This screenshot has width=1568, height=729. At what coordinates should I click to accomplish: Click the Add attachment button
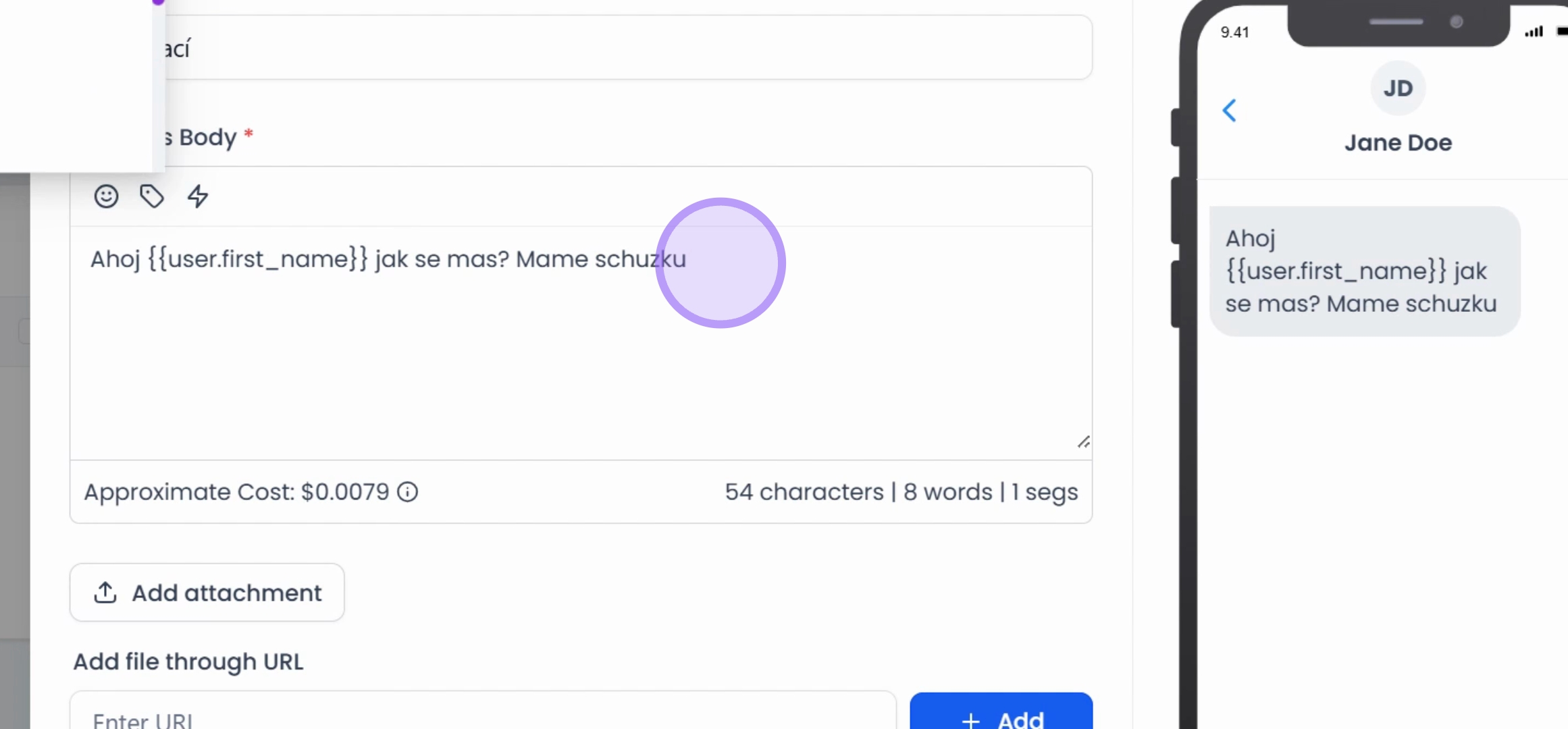(x=207, y=593)
